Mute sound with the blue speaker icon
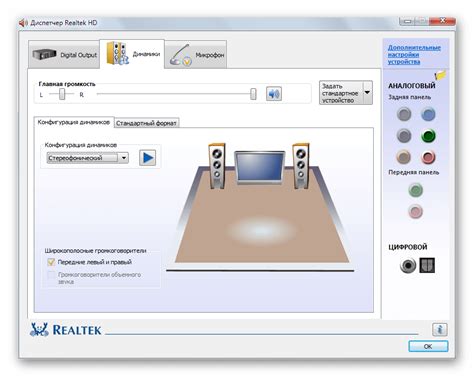The image size is (474, 377). coord(273,94)
